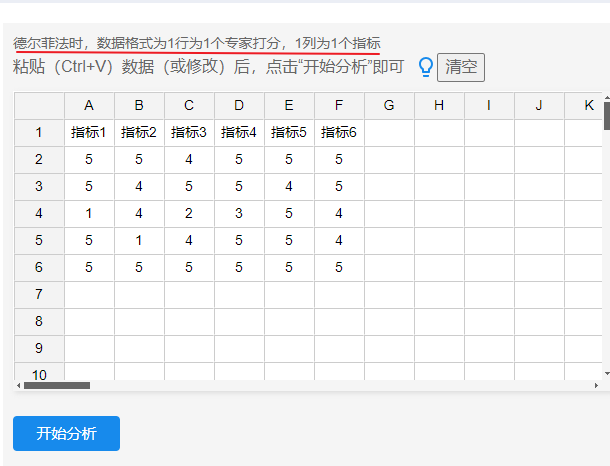Click empty cell G1

389,133
